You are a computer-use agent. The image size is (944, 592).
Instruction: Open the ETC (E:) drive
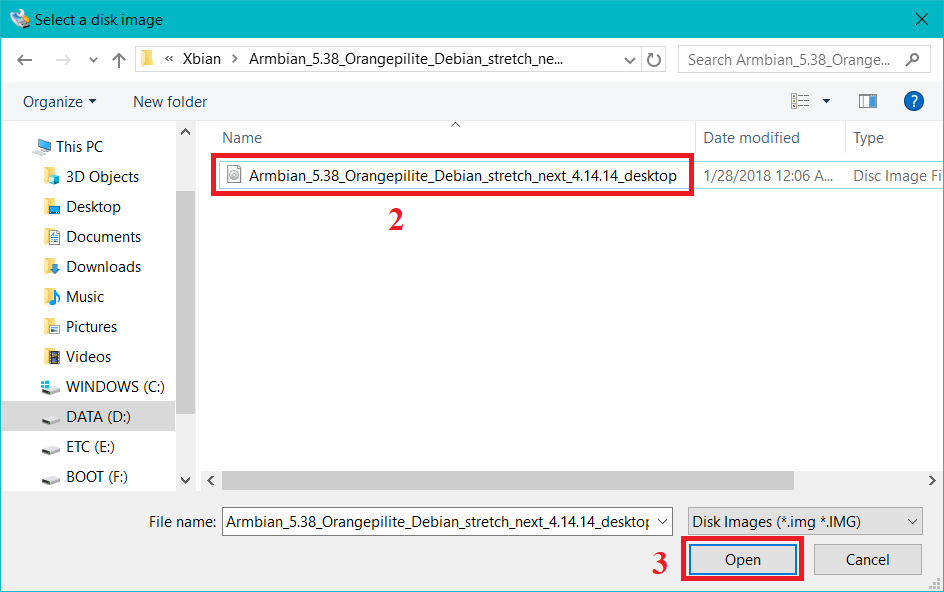tap(90, 447)
